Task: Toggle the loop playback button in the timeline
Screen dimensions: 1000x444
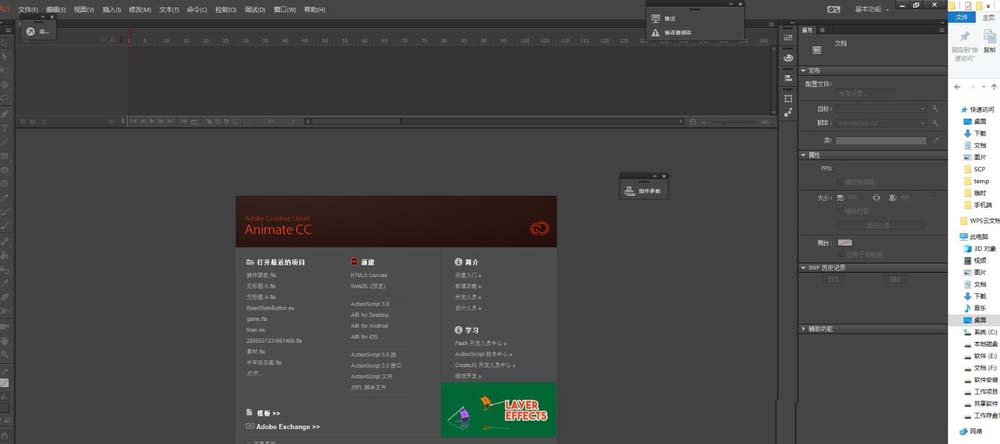Action: point(194,121)
